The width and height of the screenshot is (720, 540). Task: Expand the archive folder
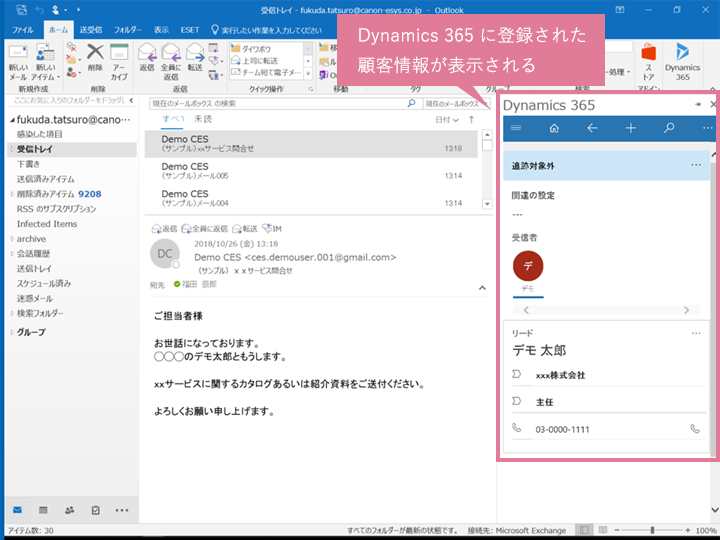pyautogui.click(x=12, y=239)
